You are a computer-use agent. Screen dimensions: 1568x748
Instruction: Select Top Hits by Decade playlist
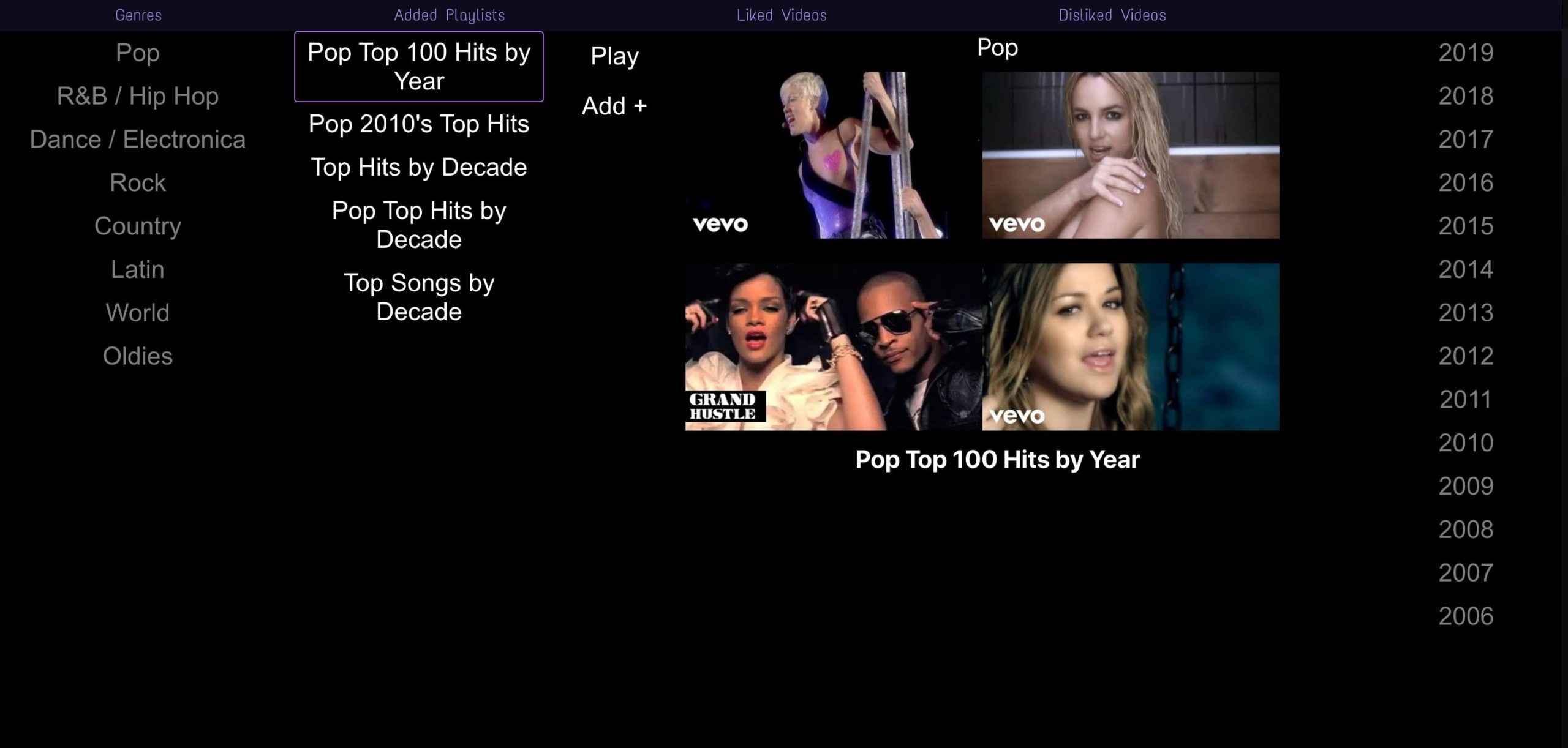(419, 167)
